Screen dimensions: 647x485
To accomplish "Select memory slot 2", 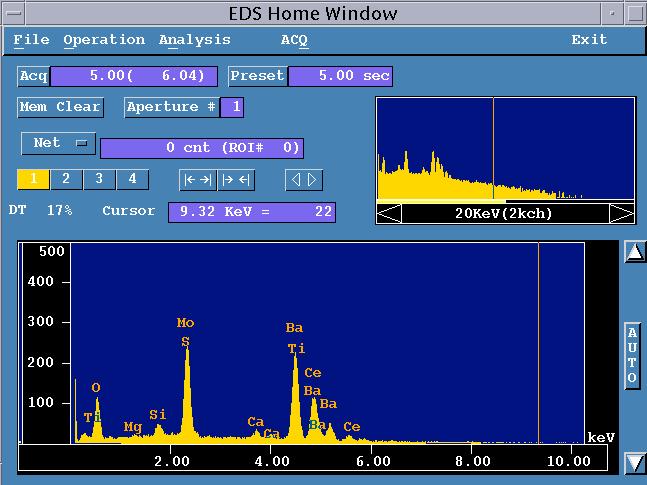I will [x=66, y=180].
